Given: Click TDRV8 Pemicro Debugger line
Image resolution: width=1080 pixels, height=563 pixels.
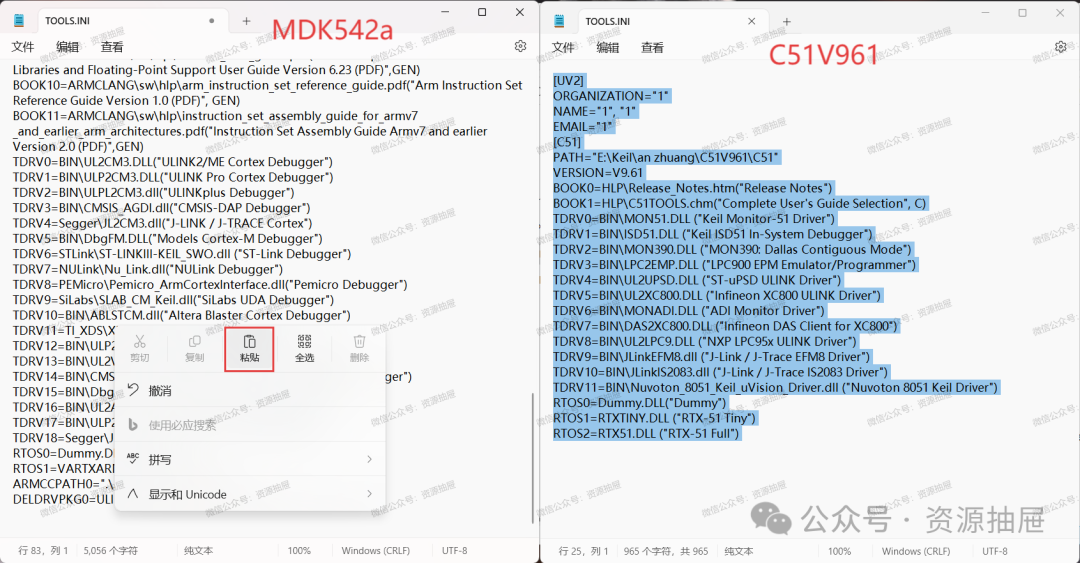Looking at the screenshot, I should (x=210, y=285).
